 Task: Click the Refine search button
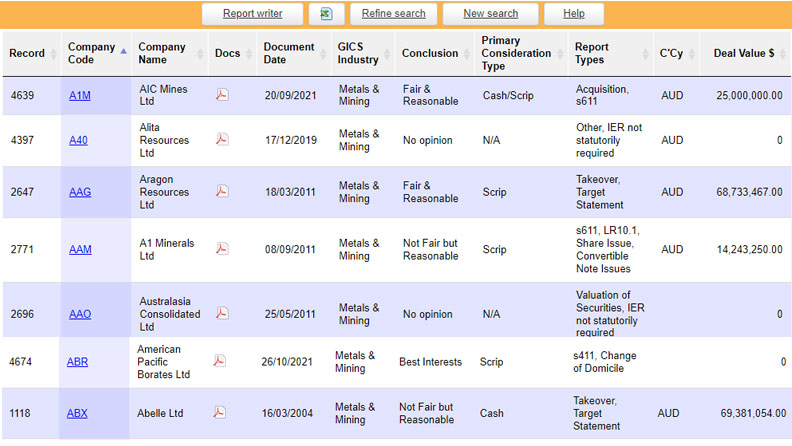(x=393, y=14)
